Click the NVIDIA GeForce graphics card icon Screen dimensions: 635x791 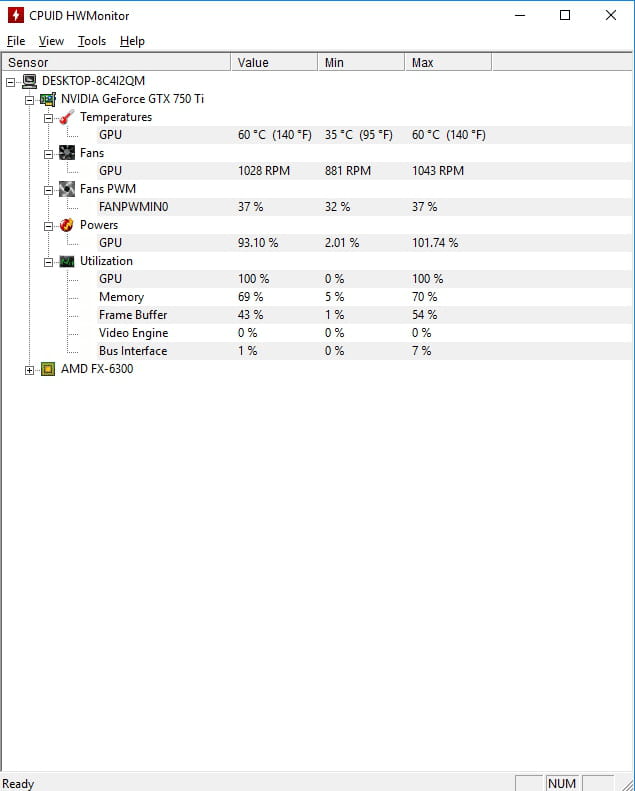[48, 99]
